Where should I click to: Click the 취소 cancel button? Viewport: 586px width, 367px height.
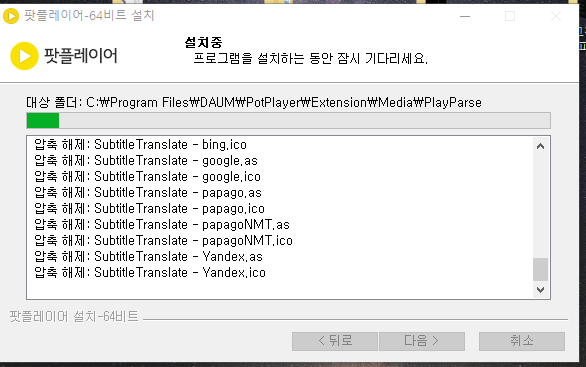(522, 341)
